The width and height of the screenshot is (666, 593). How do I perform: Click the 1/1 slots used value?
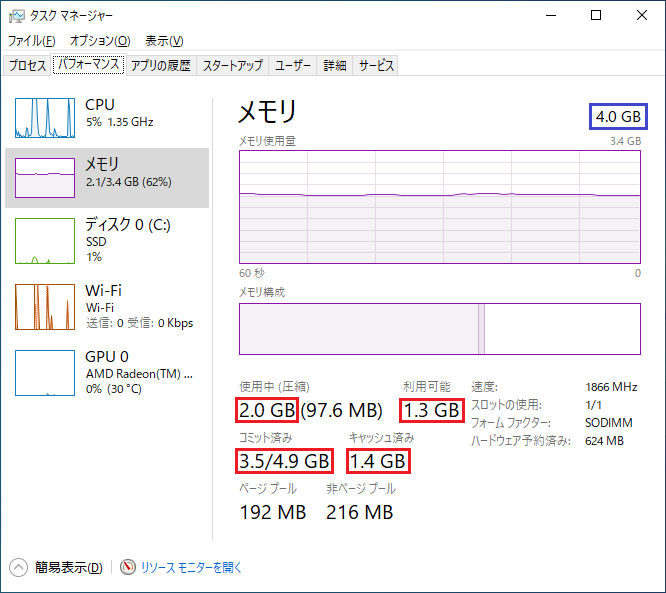(x=593, y=405)
